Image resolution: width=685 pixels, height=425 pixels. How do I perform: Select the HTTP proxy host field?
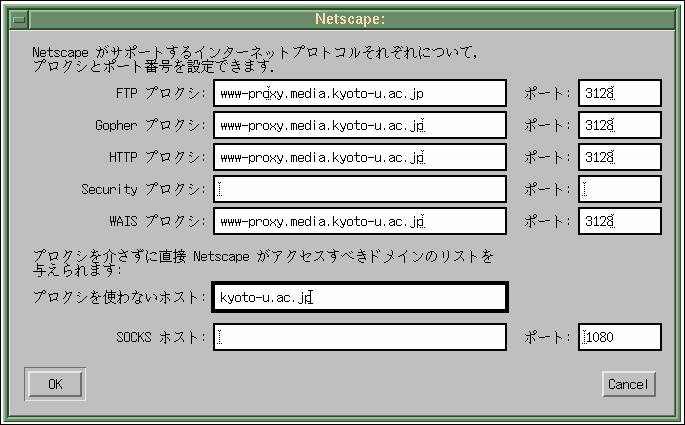(x=360, y=157)
